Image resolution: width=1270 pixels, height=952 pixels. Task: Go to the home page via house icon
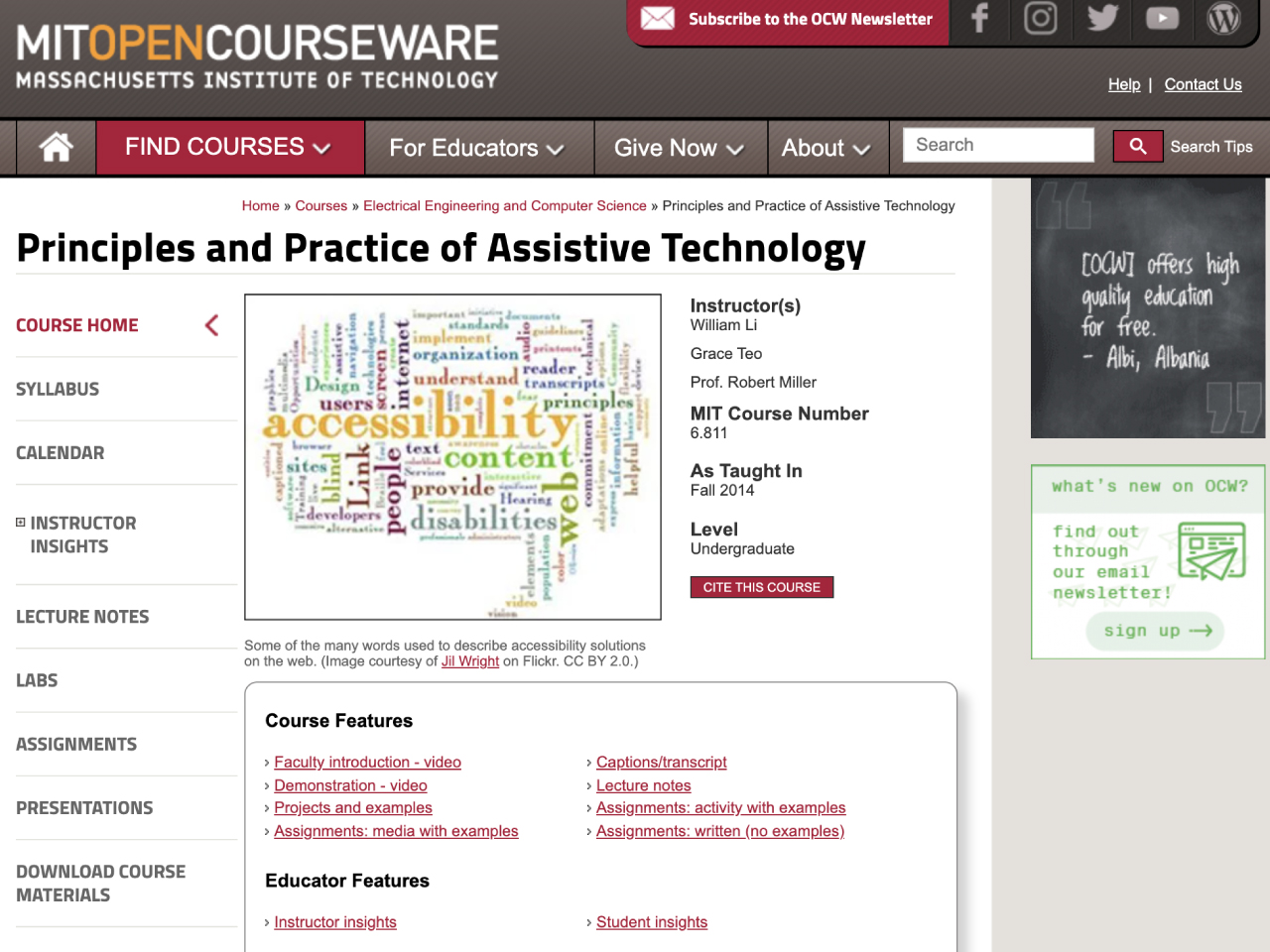coord(56,148)
